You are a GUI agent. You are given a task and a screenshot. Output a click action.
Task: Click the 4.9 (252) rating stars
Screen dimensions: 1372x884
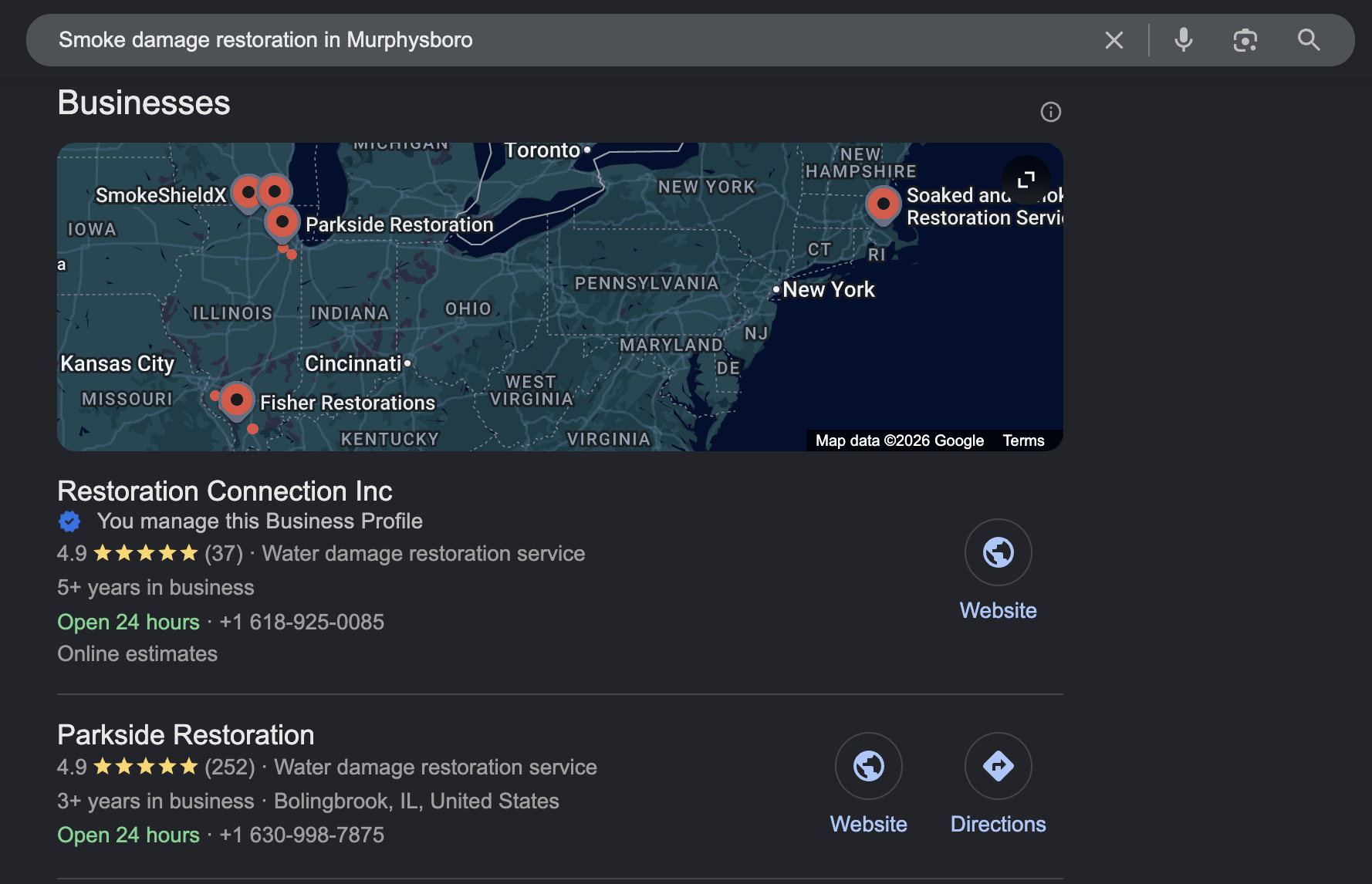145,767
